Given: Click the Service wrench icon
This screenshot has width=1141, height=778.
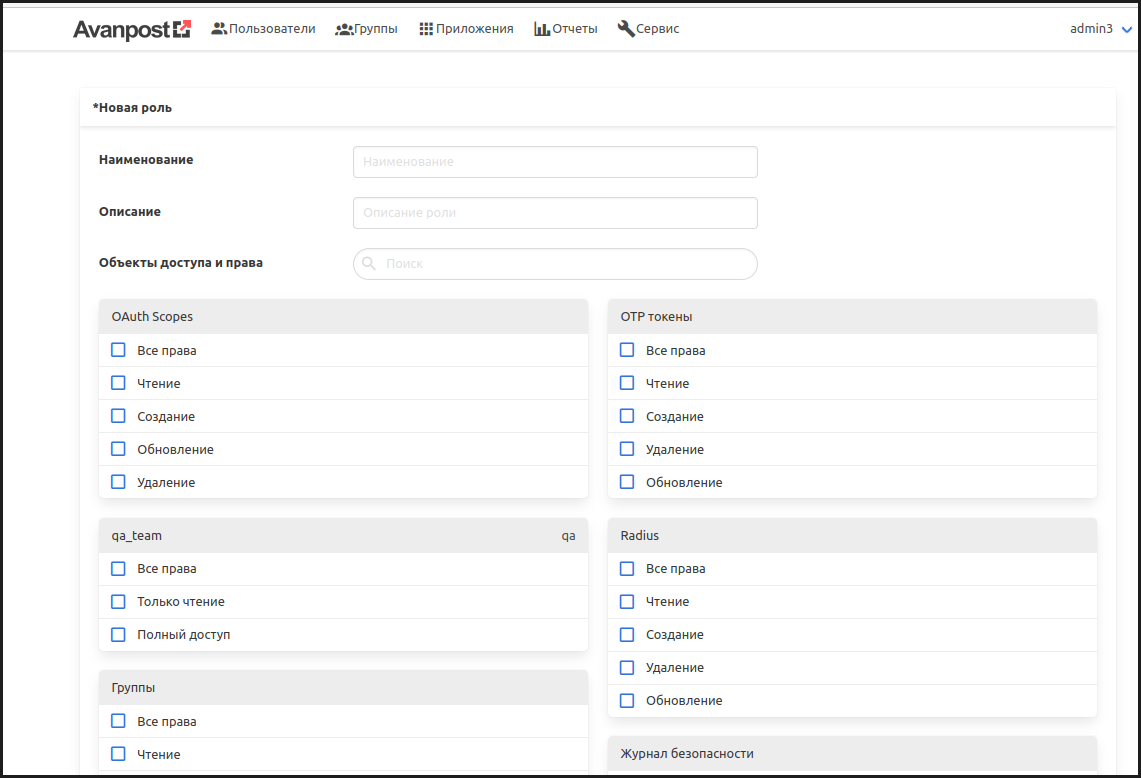Looking at the screenshot, I should (626, 29).
